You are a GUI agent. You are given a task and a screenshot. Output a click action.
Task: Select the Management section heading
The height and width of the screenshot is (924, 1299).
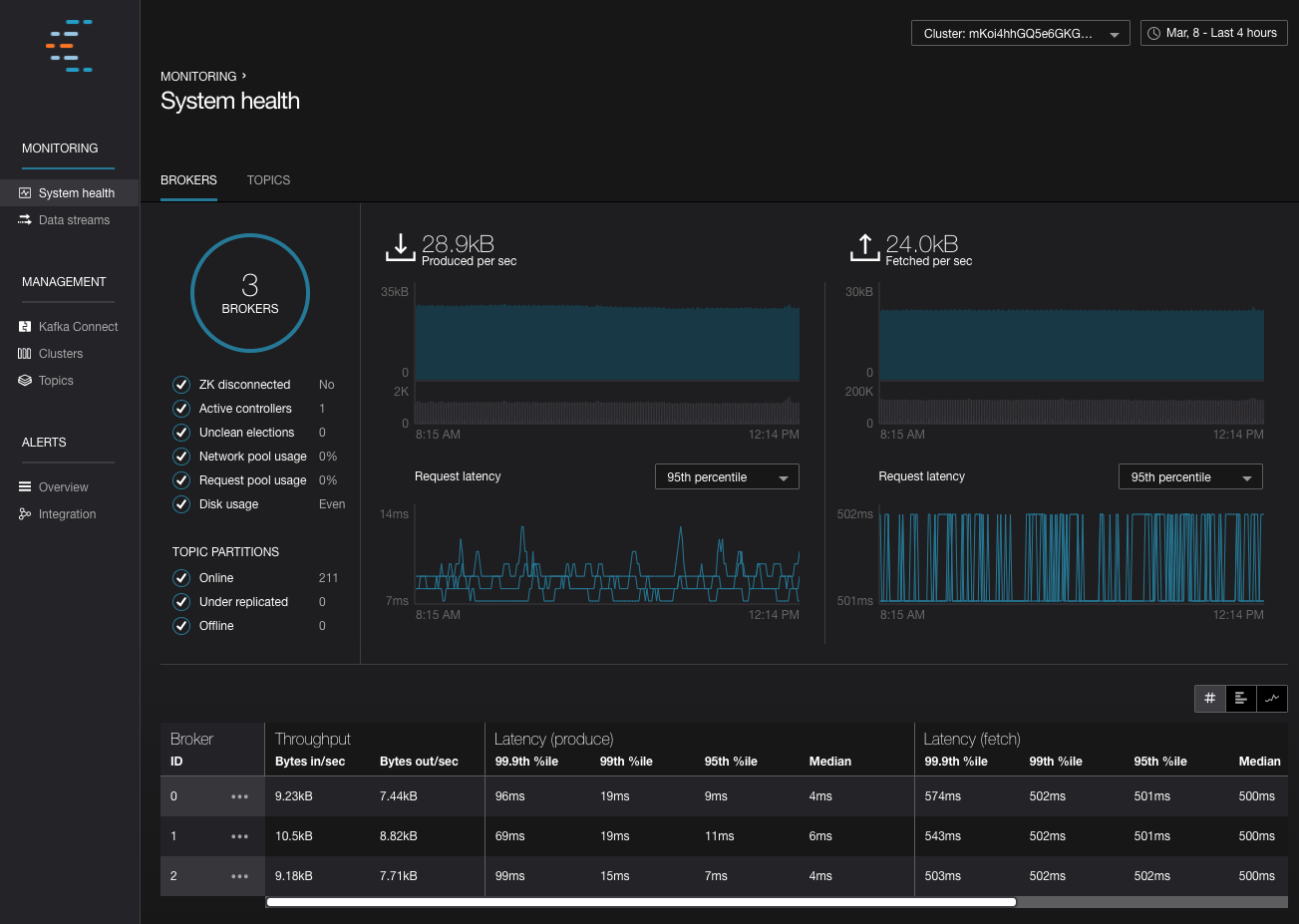tap(64, 282)
